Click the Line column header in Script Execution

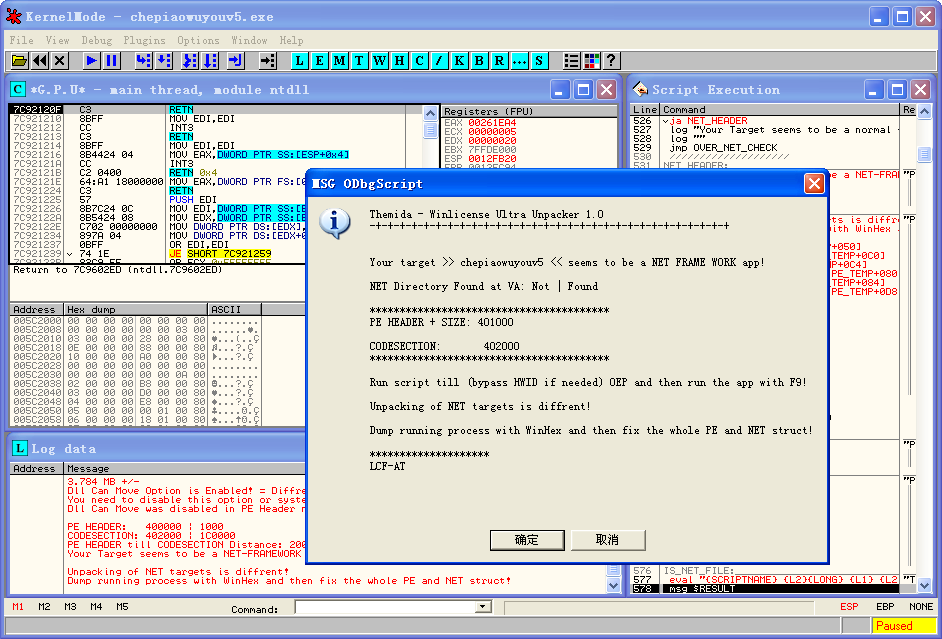click(x=645, y=109)
